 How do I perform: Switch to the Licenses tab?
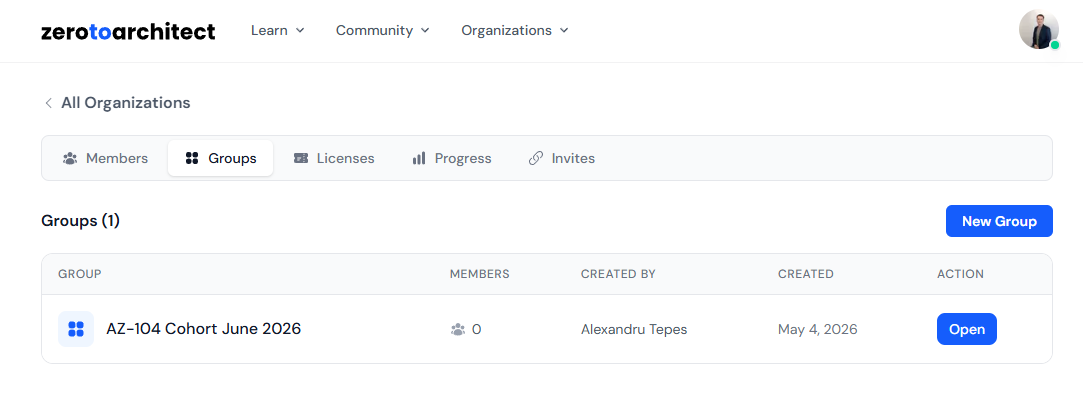tap(334, 158)
